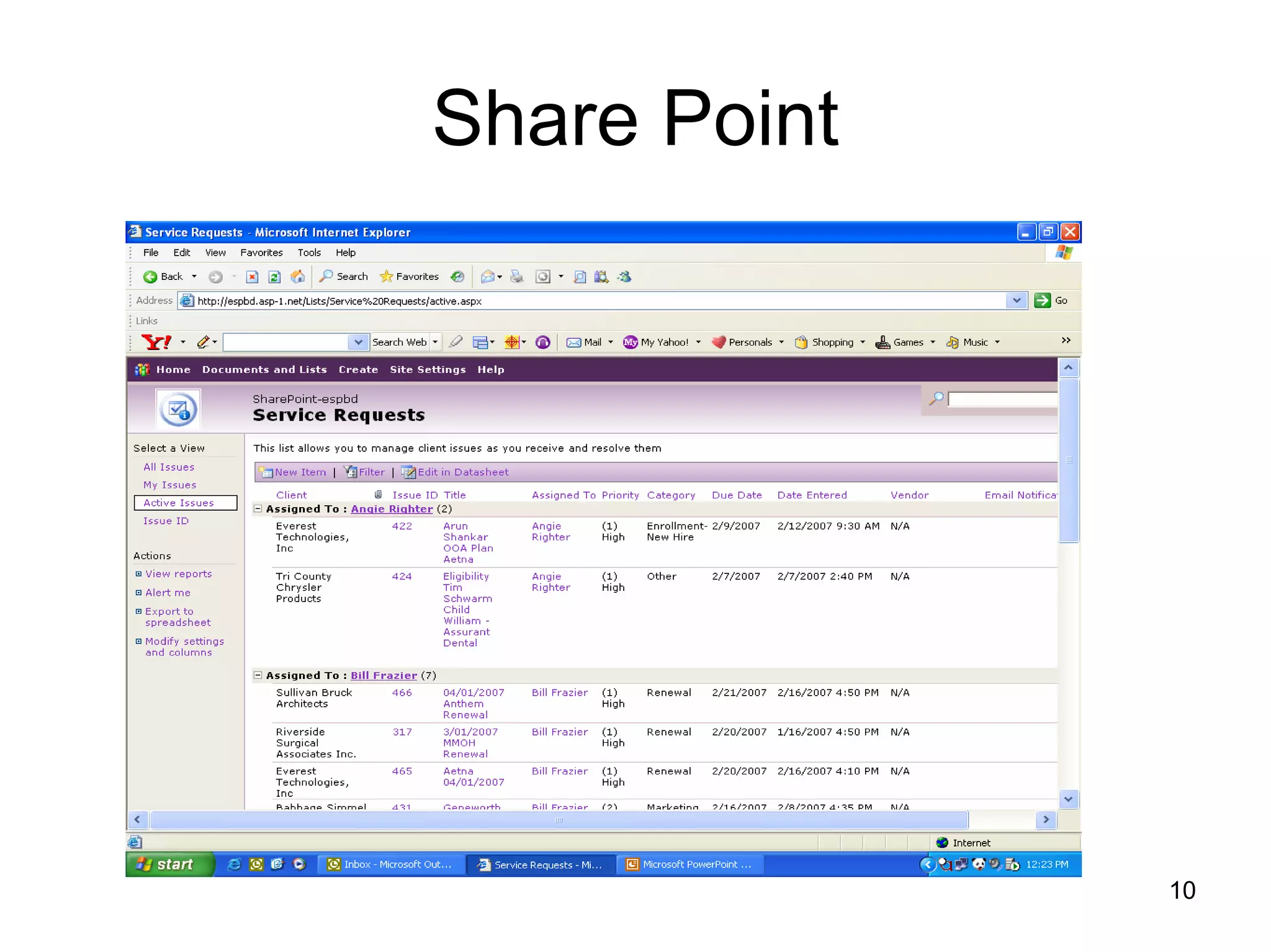Viewport: 1271px width, 952px height.
Task: Select the All Issues view
Action: pyautogui.click(x=169, y=467)
